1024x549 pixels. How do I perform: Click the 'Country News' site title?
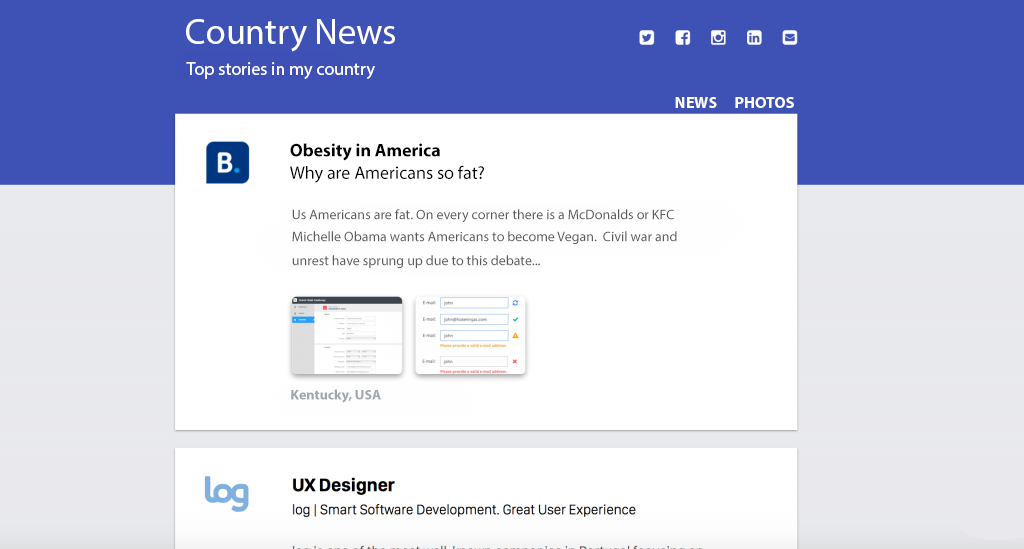coord(290,32)
